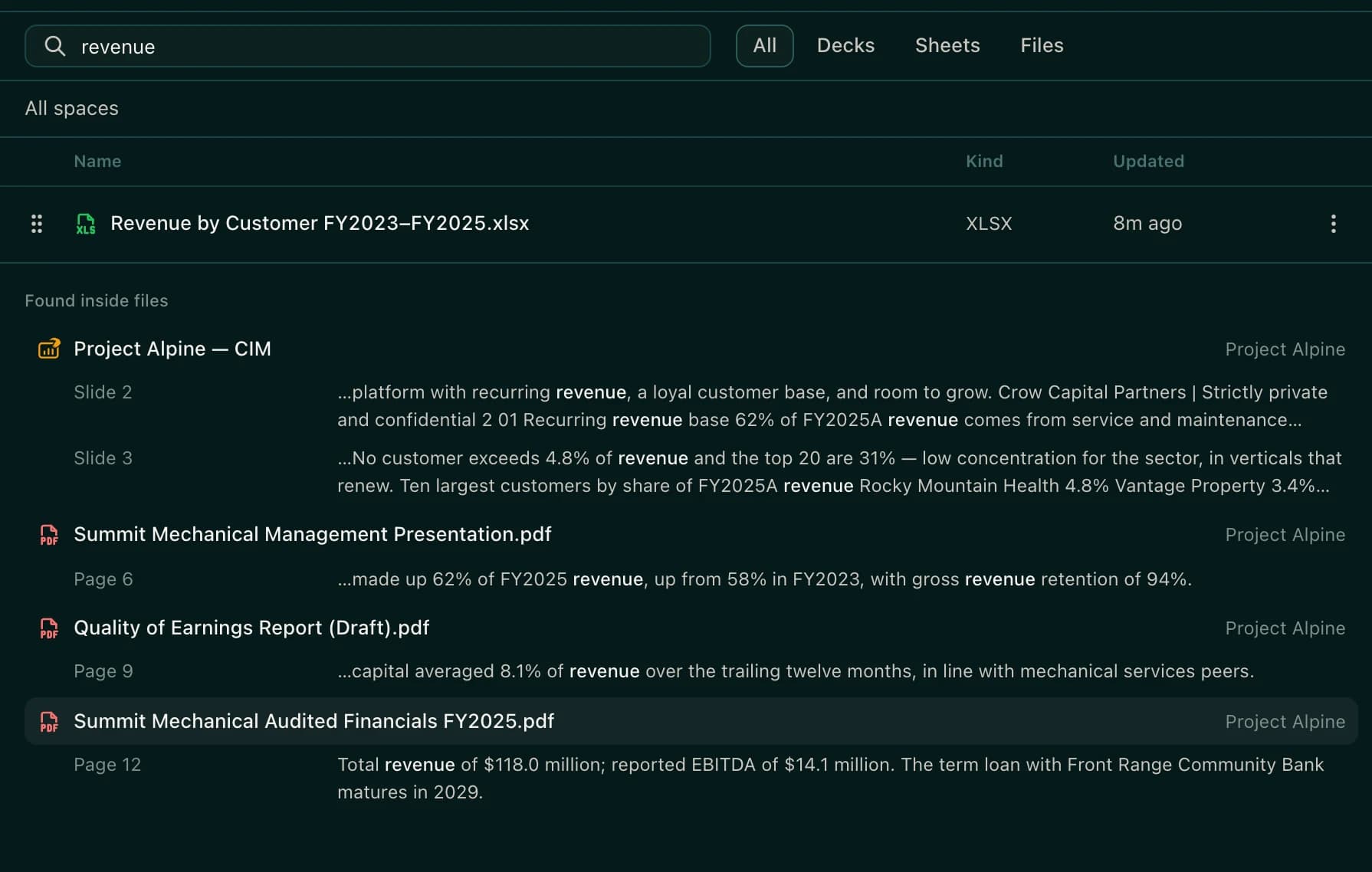Click the drag handle on Revenue by Customer row
This screenshot has height=872, width=1372.
(x=36, y=224)
